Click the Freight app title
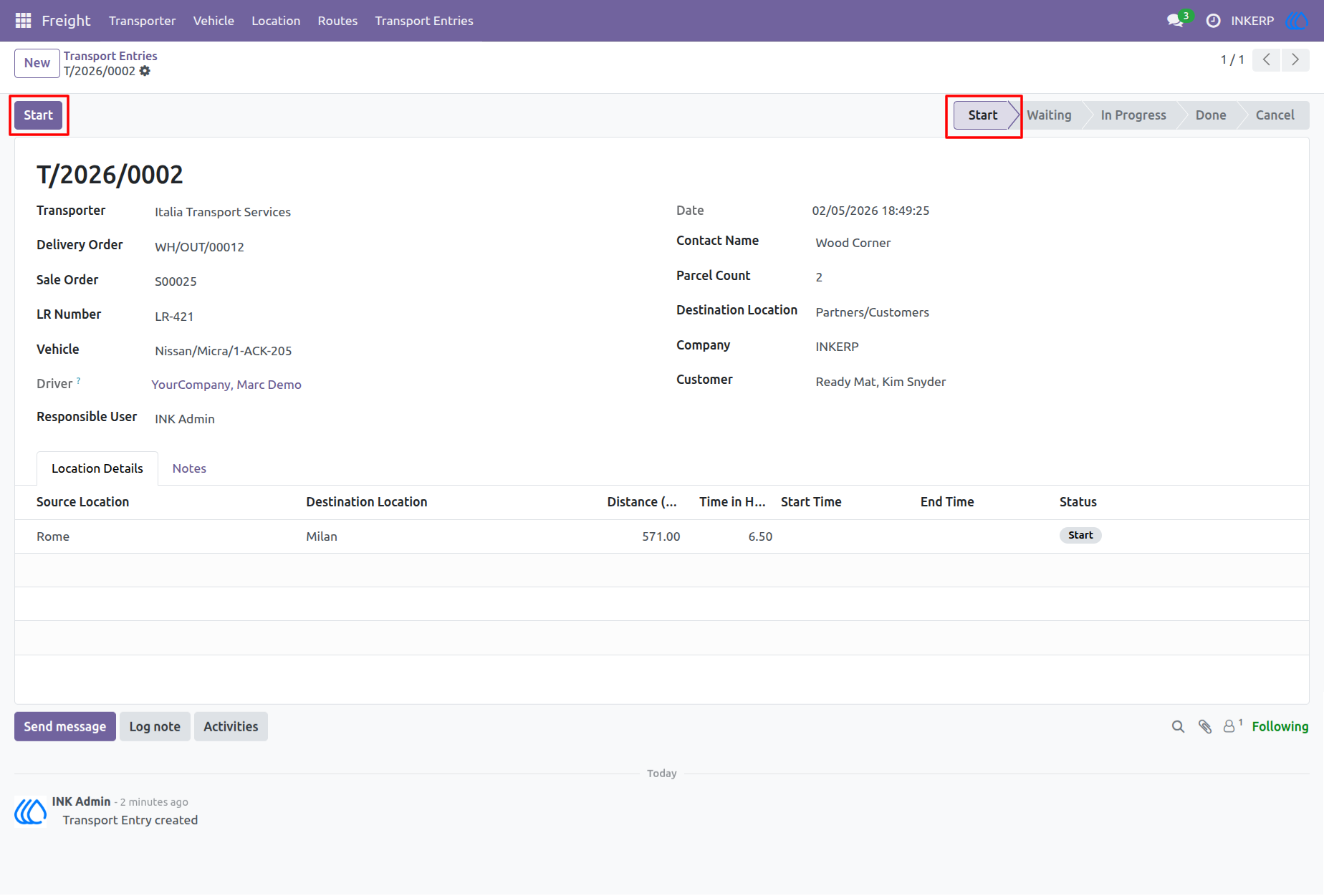This screenshot has height=896, width=1324. (x=66, y=21)
